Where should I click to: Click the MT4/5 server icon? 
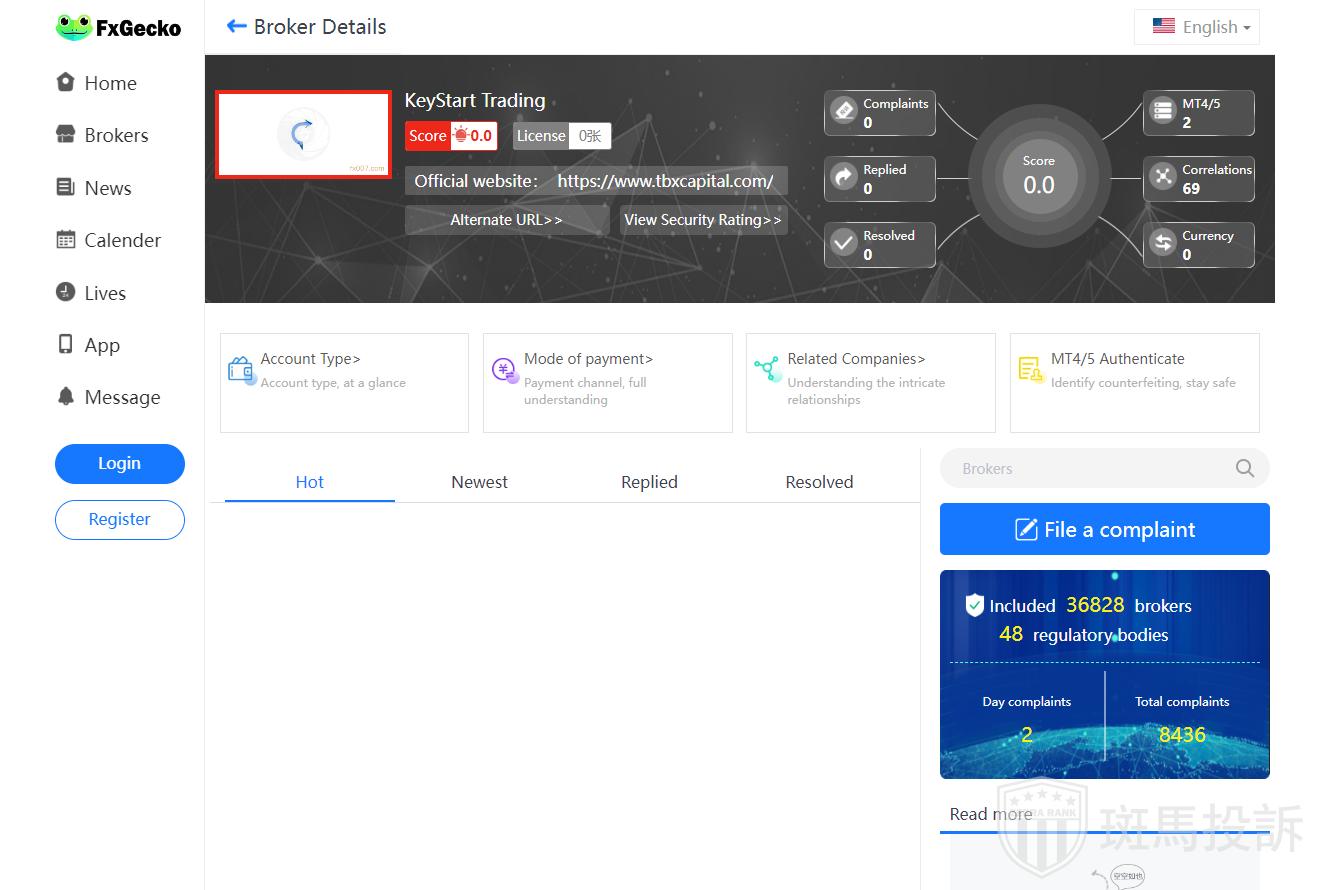1162,111
